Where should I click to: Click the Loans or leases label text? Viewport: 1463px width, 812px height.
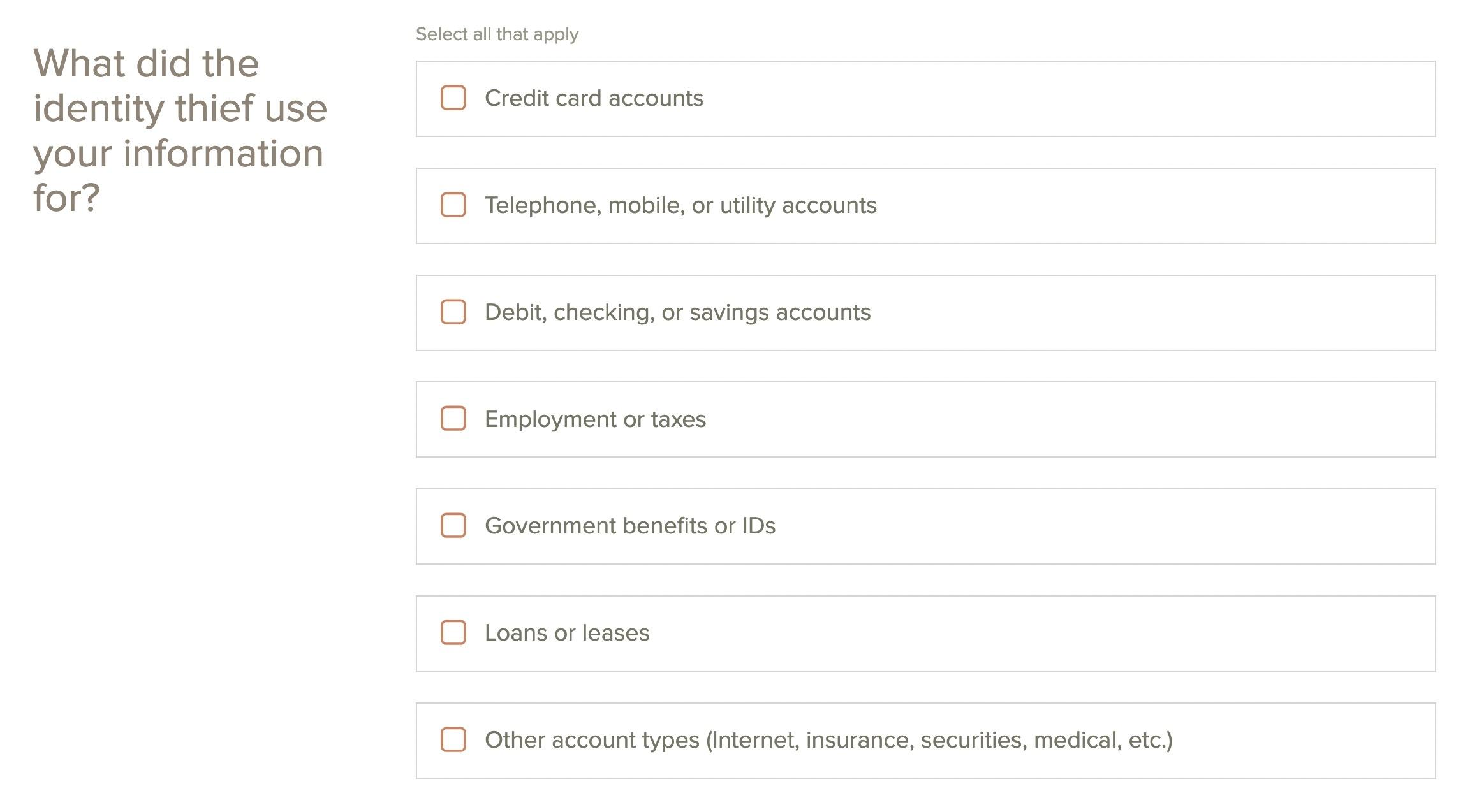click(567, 633)
